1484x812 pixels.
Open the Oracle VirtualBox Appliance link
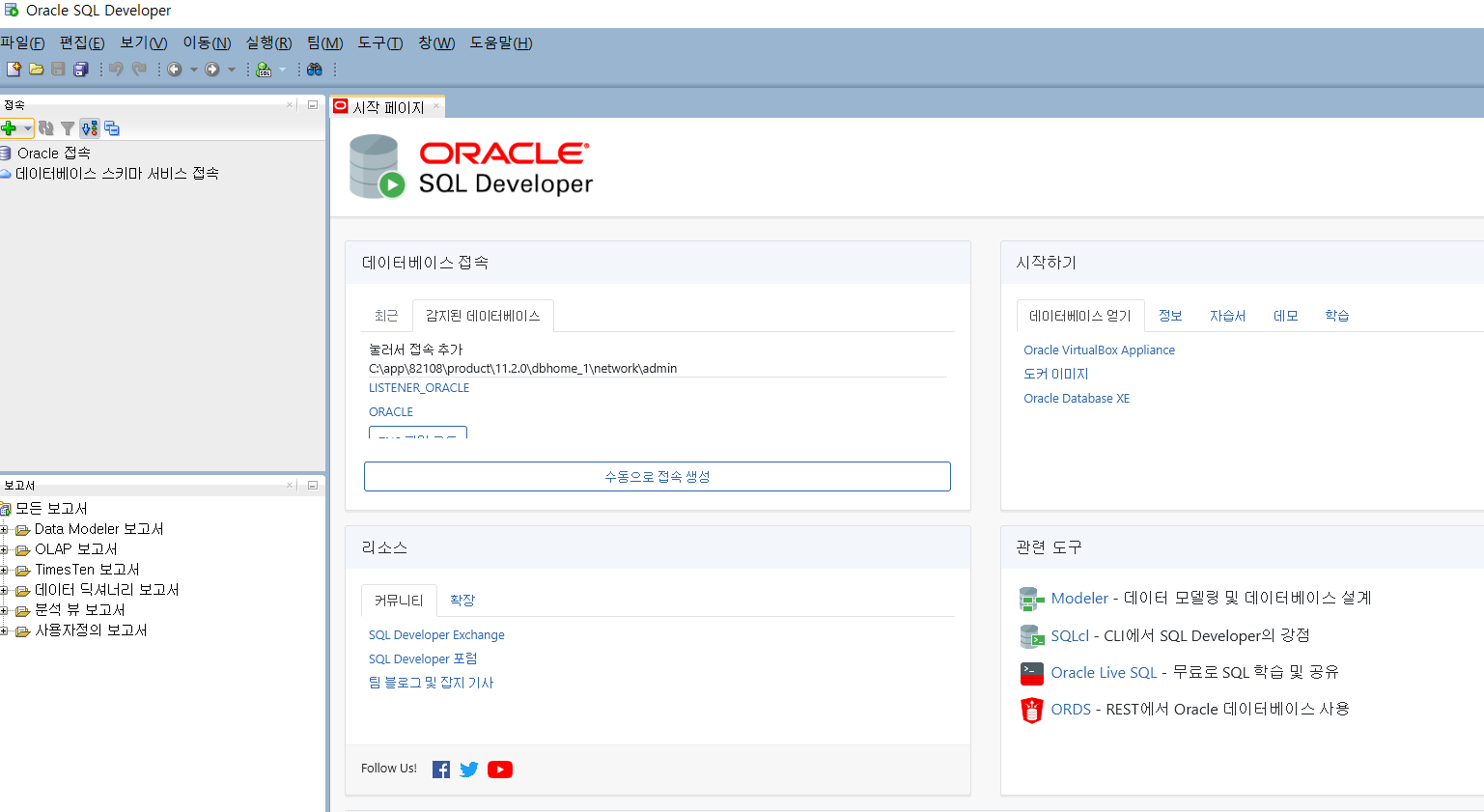coord(1099,350)
